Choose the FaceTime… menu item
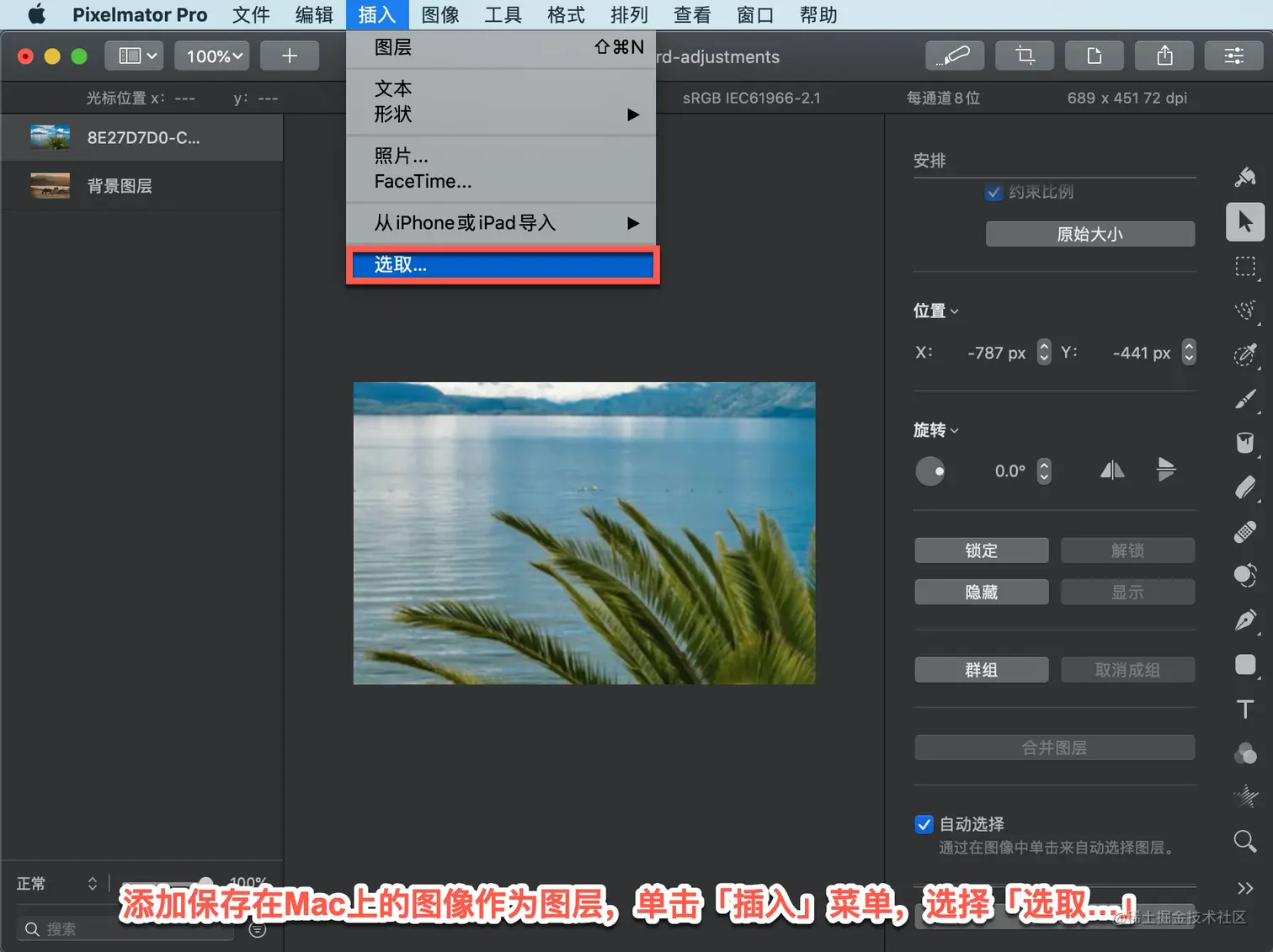Image resolution: width=1273 pixels, height=952 pixels. (x=501, y=181)
